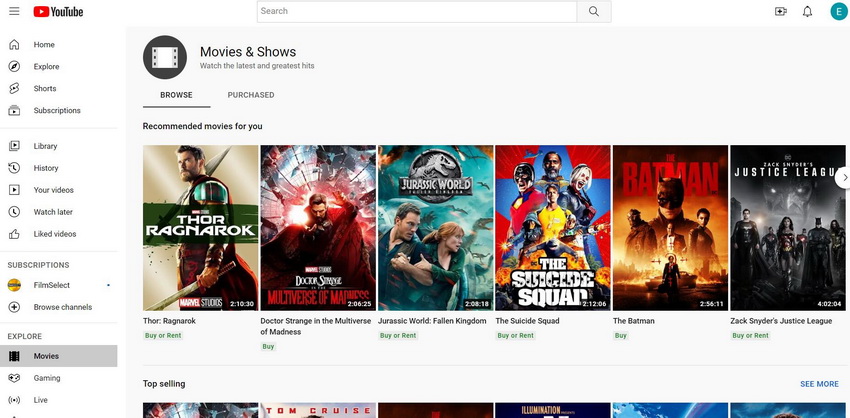Image resolution: width=850 pixels, height=418 pixels.
Task: Click the Gaming controller icon
Action: tap(14, 378)
